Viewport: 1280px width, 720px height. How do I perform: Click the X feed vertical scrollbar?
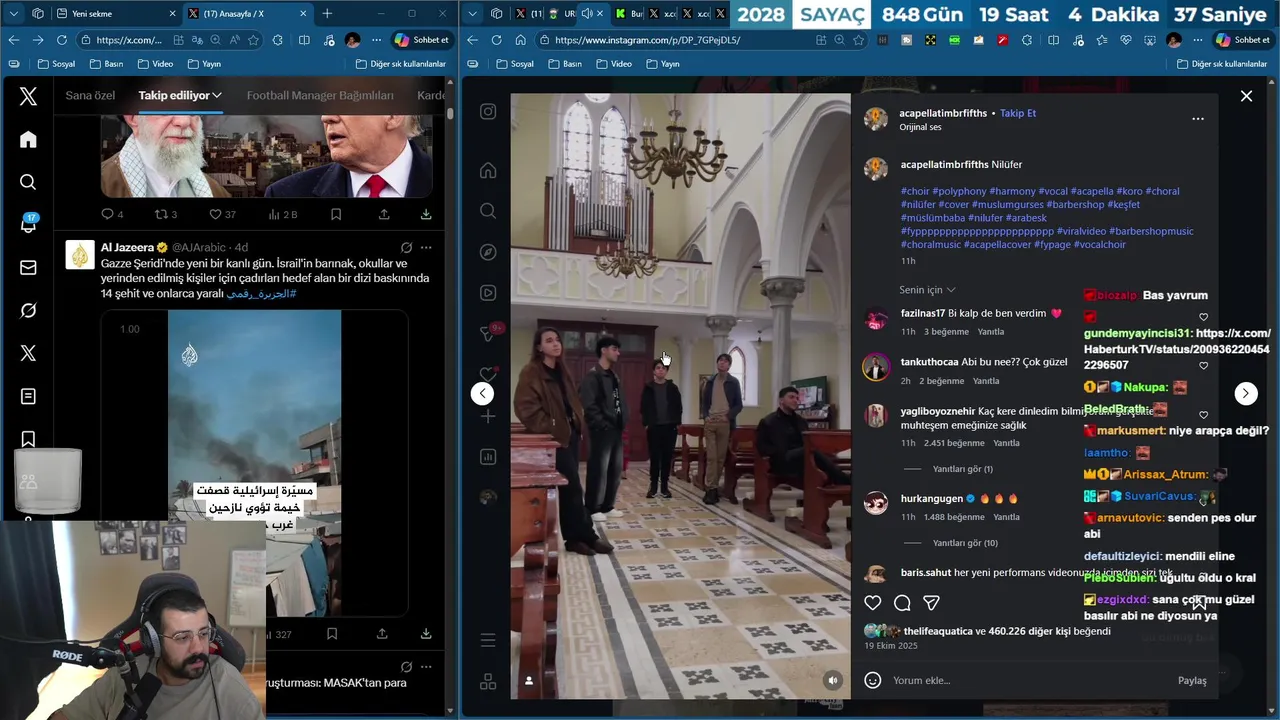pyautogui.click(x=450, y=112)
